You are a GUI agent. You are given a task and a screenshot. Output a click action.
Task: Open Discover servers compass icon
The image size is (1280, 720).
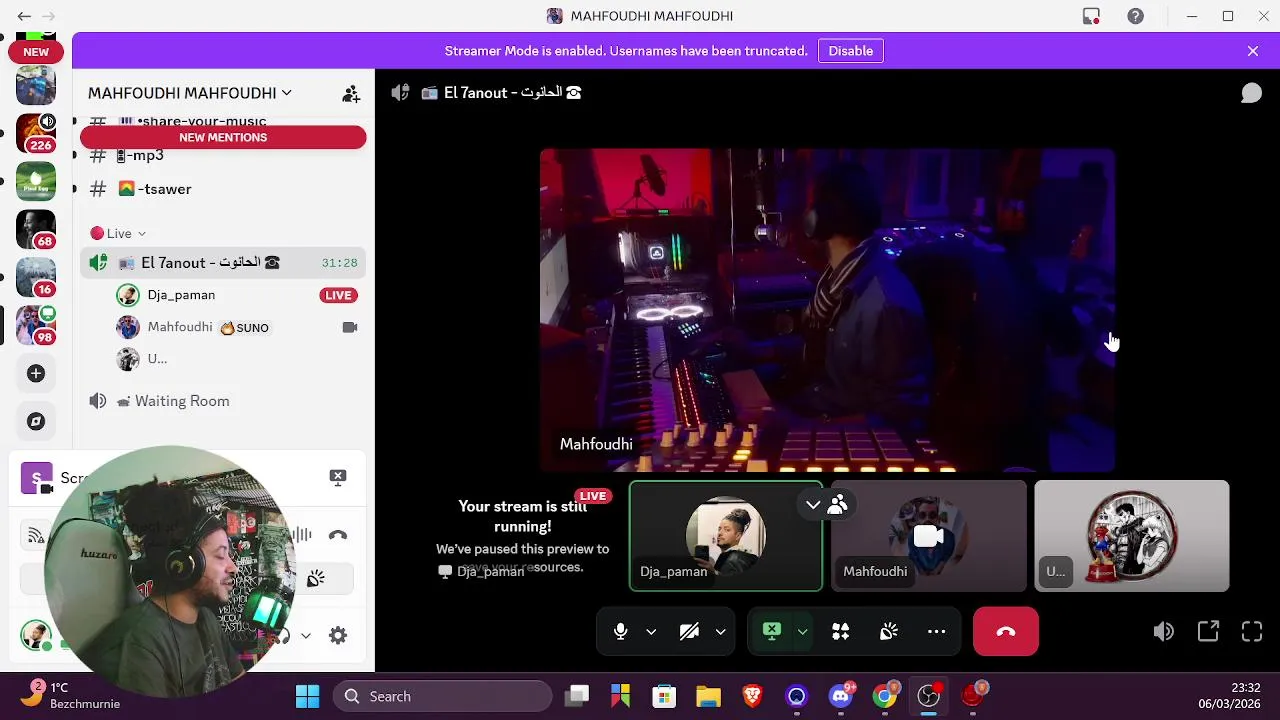(x=36, y=421)
